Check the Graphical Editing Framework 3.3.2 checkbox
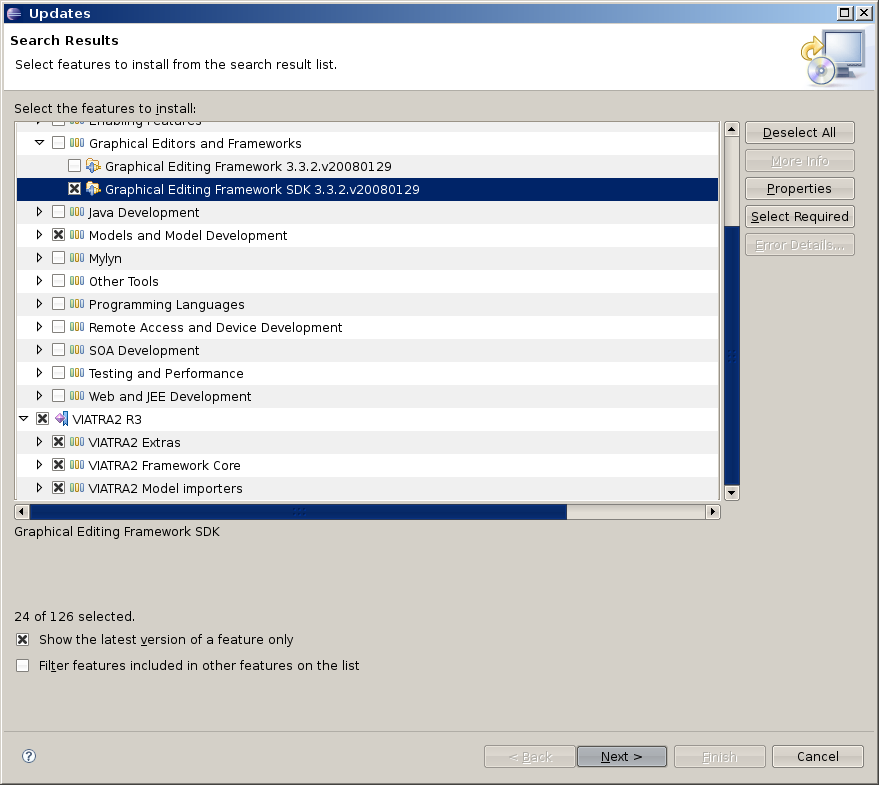Viewport: 879px width, 785px height. coord(74,166)
